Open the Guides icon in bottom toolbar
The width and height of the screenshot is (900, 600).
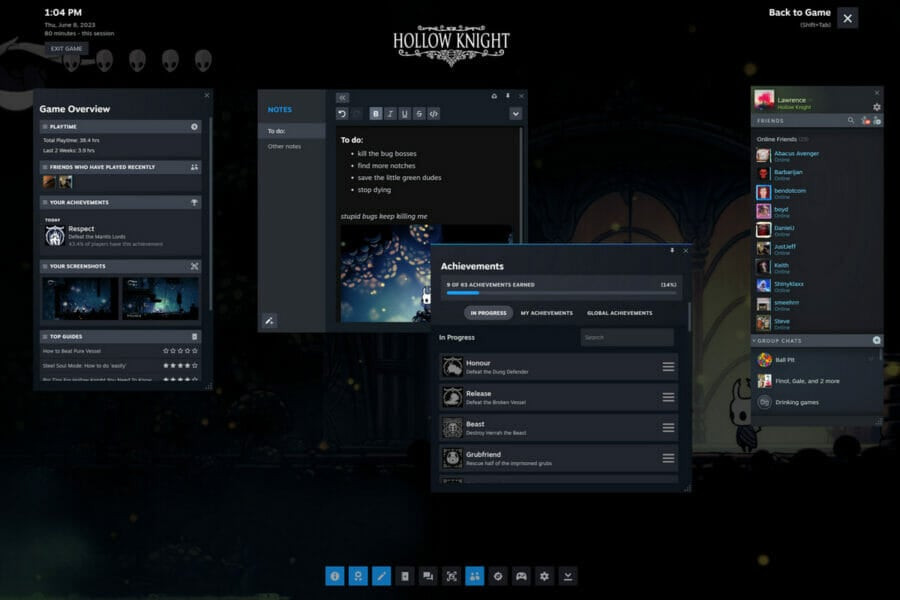click(x=405, y=576)
